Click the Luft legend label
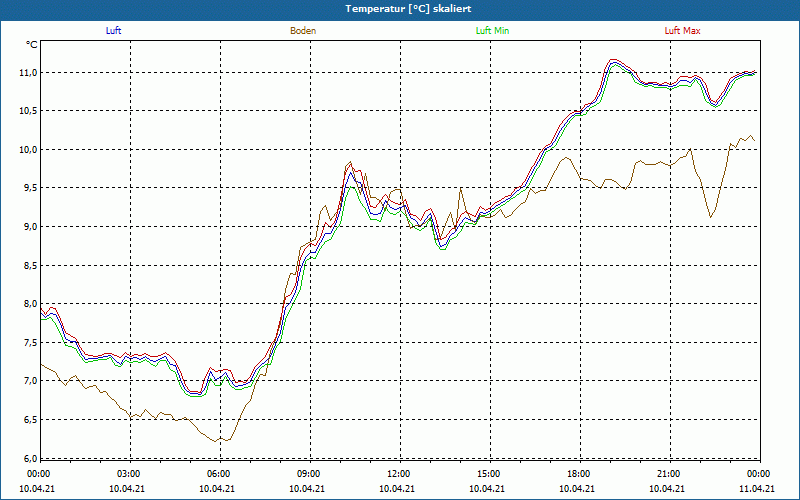This screenshot has height=500, width=800. [113, 31]
